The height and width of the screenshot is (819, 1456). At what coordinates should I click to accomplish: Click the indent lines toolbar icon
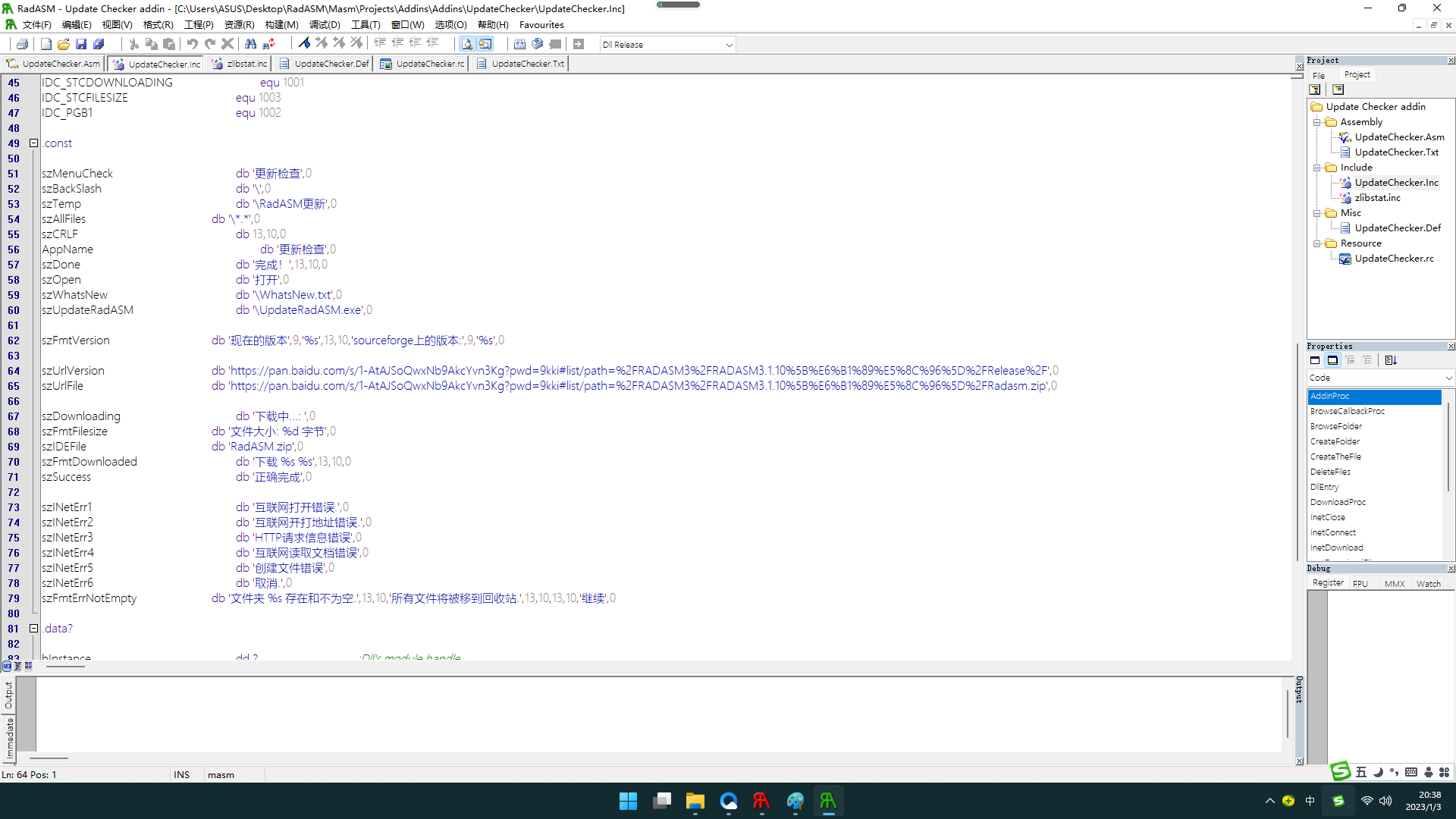[381, 43]
